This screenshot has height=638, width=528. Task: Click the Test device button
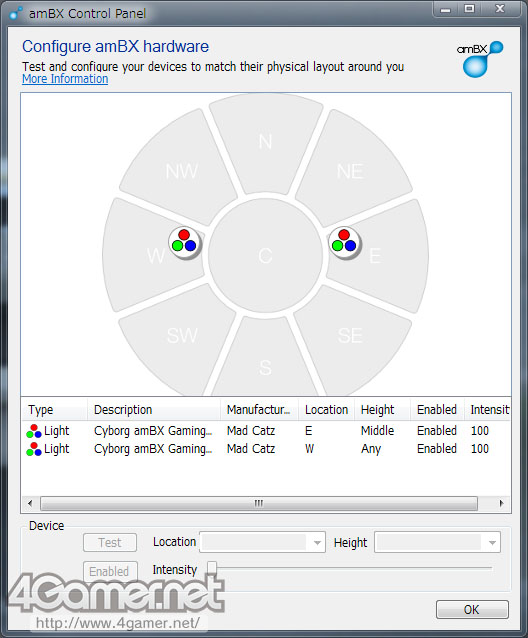pos(110,542)
